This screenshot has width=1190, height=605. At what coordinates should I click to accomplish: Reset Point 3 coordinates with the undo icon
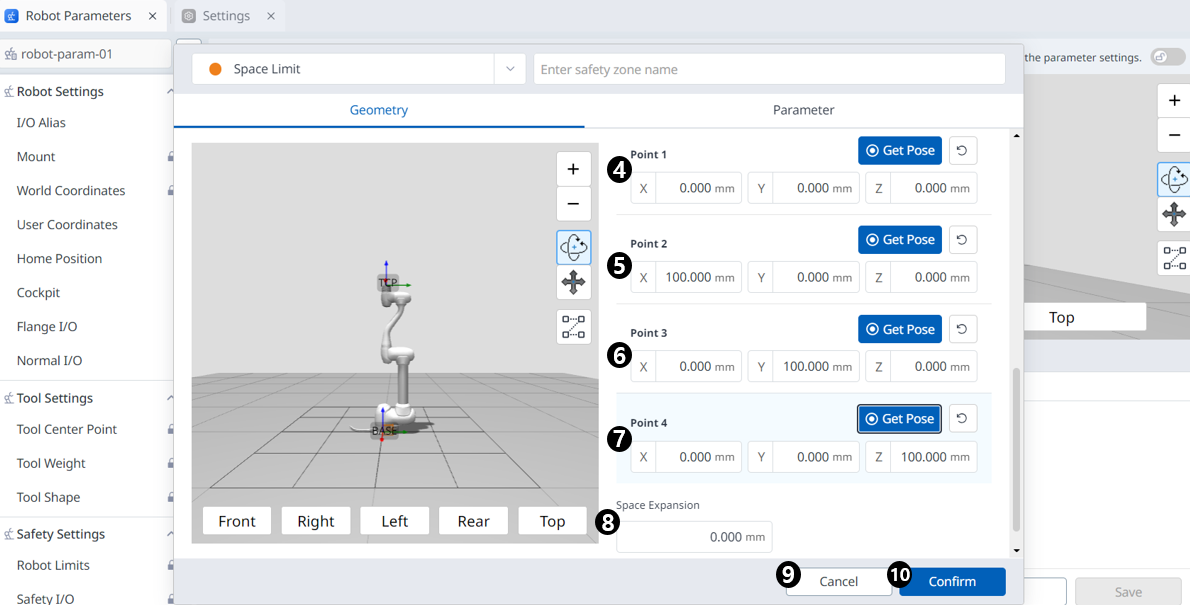[962, 329]
